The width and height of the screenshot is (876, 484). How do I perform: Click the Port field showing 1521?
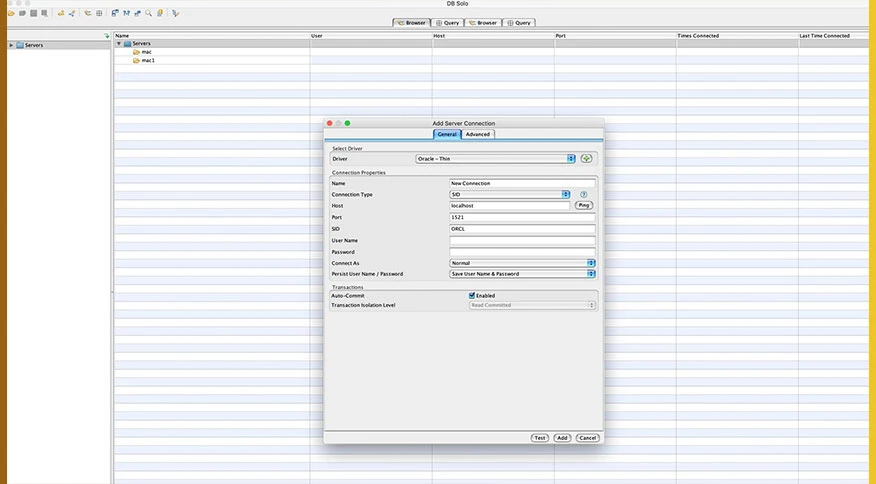click(522, 217)
